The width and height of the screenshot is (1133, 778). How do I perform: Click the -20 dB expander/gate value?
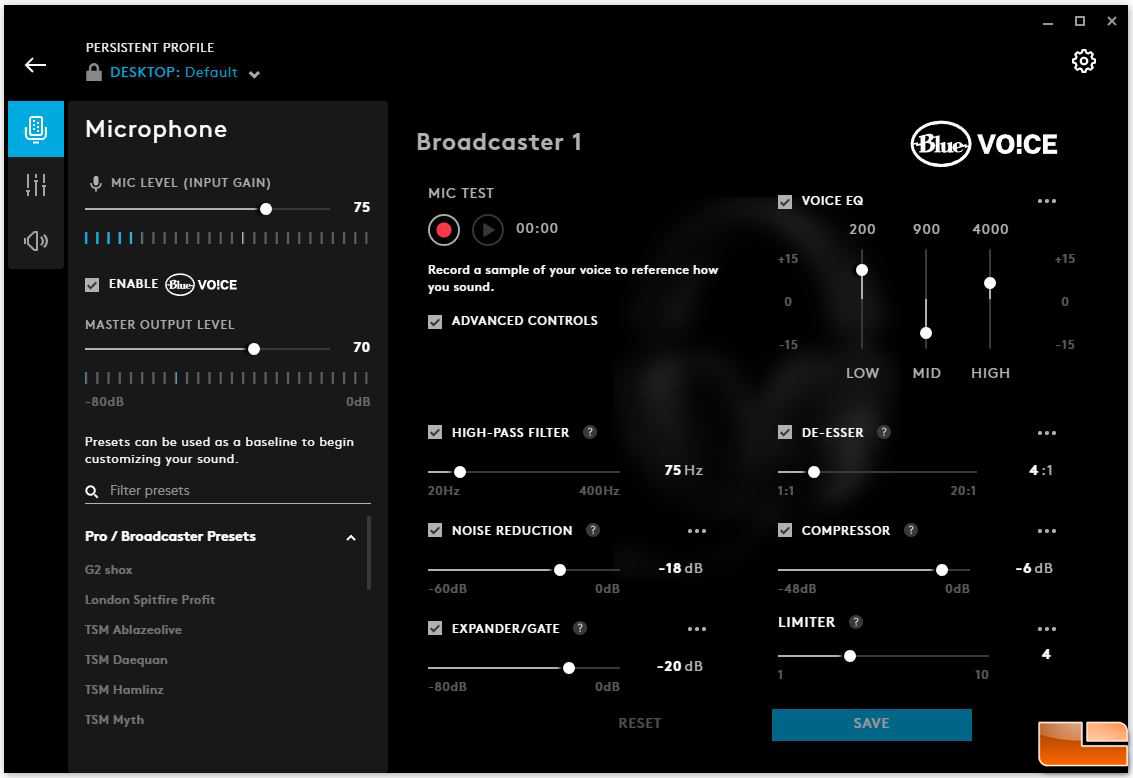679,666
